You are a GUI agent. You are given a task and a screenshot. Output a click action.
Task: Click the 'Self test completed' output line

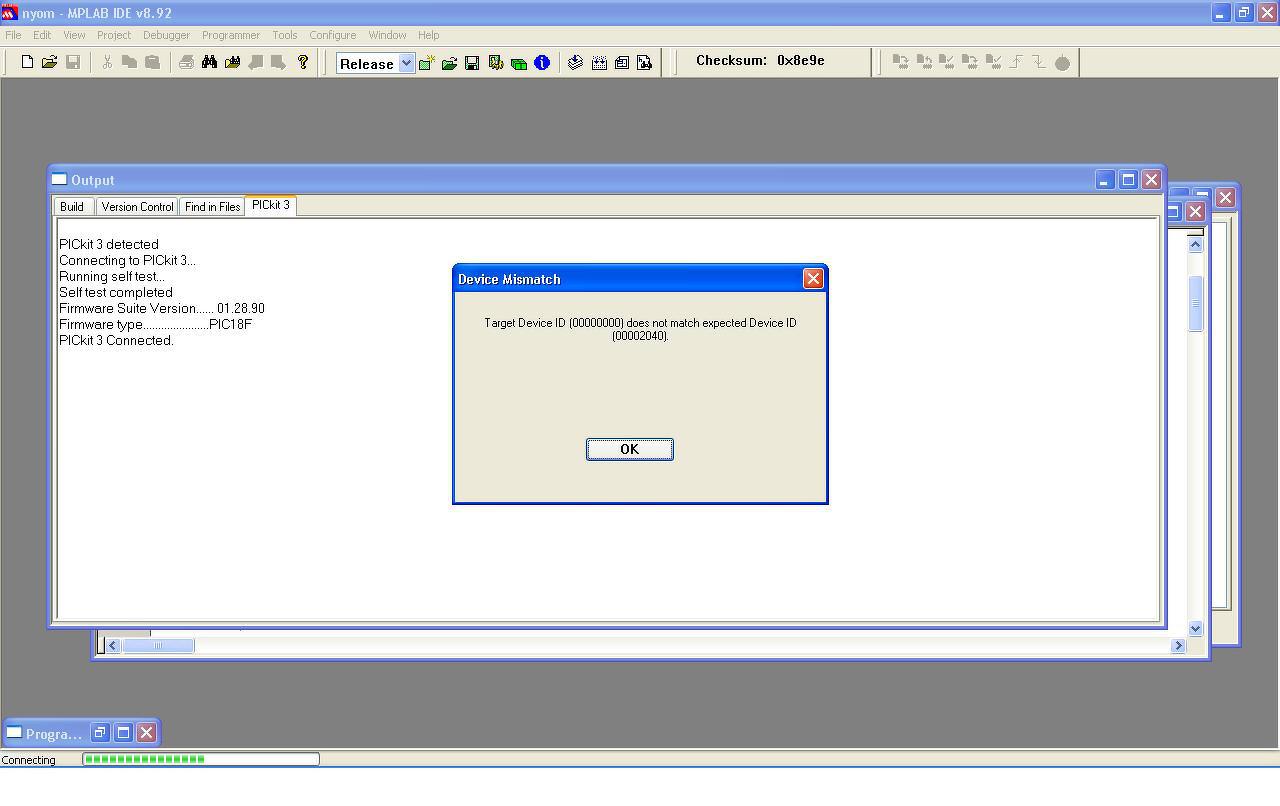pos(116,292)
